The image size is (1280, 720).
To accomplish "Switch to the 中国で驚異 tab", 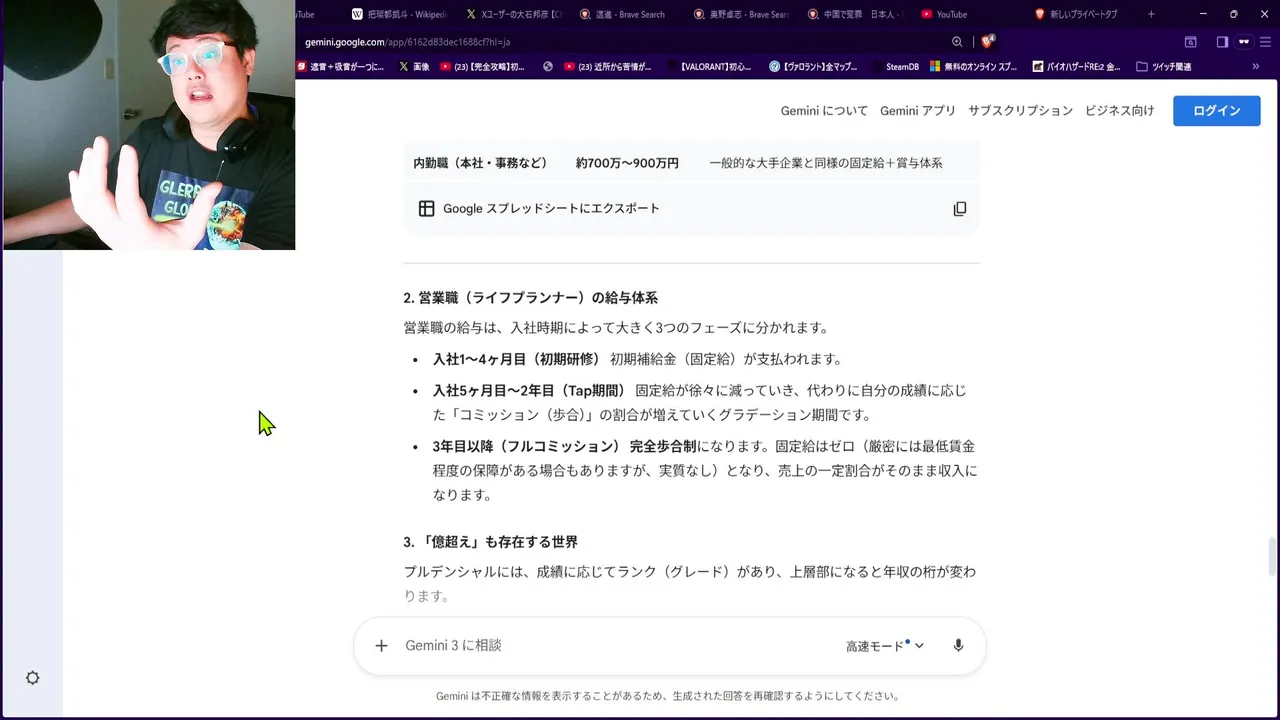I will (856, 14).
